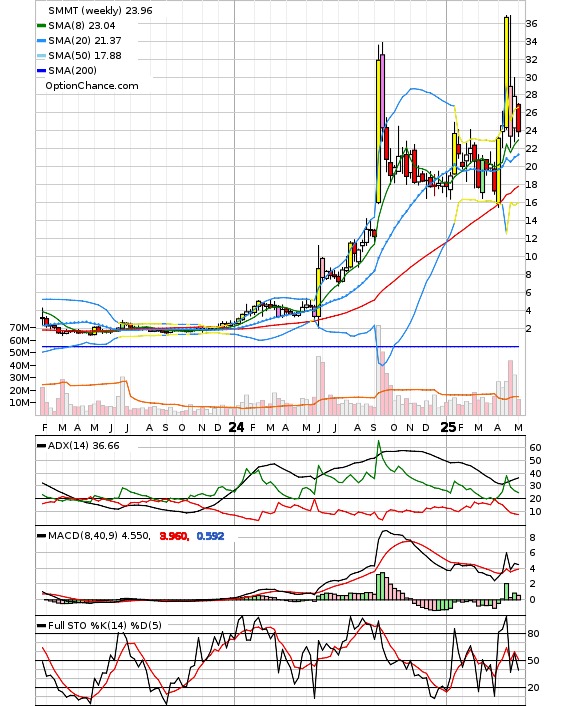Click the bold 25 year marker
Image resolution: width=566 pixels, height=706 pixels.
pyautogui.click(x=448, y=427)
